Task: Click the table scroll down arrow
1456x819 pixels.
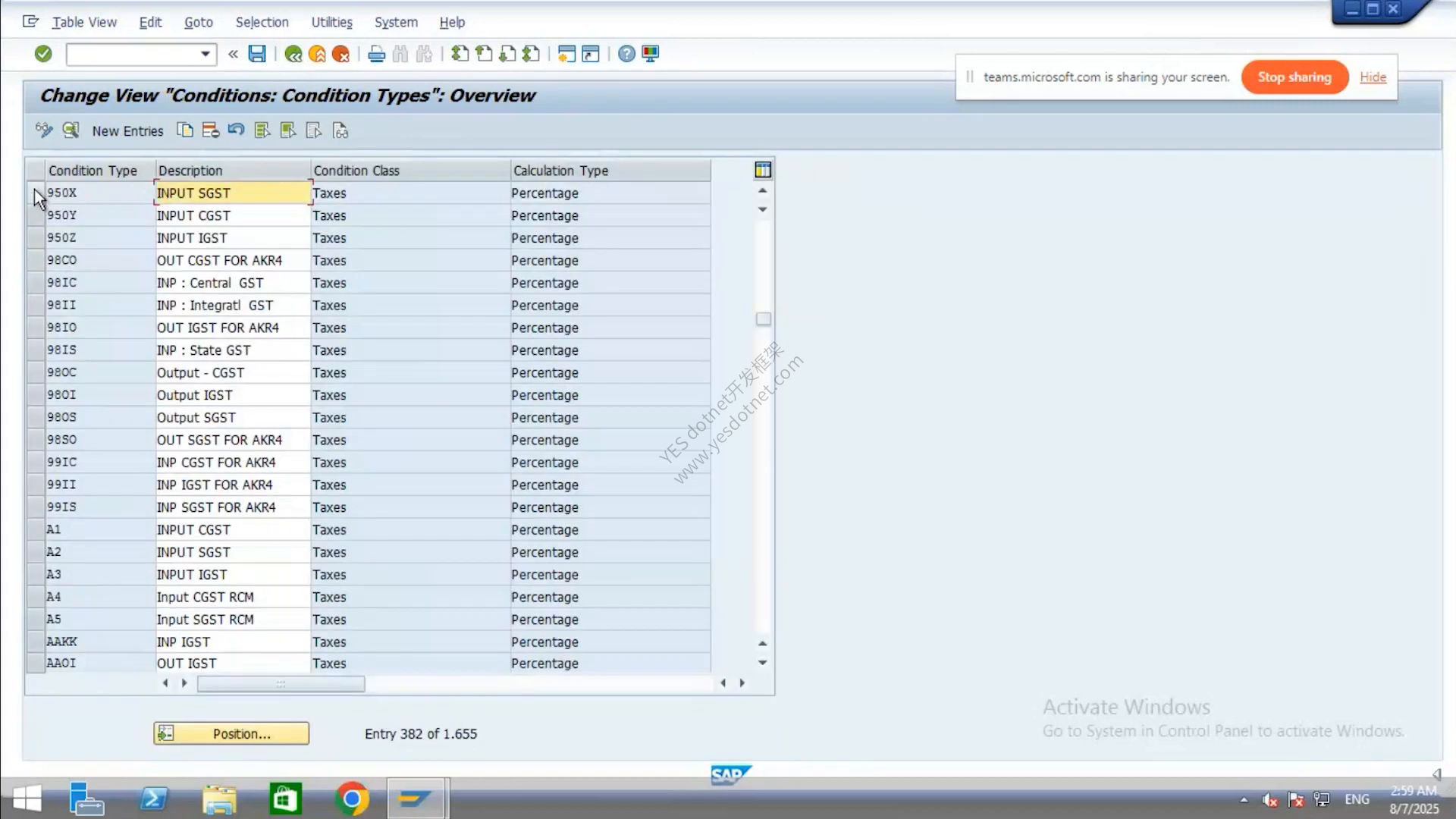Action: (763, 663)
